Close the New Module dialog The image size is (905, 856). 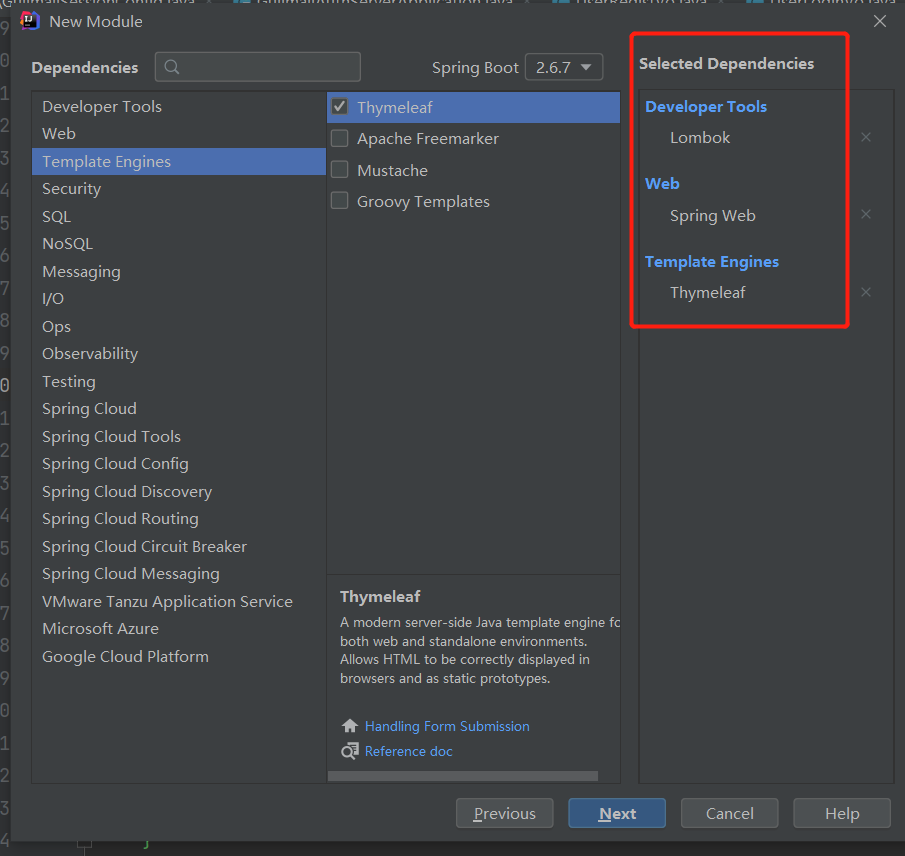pyautogui.click(x=880, y=21)
